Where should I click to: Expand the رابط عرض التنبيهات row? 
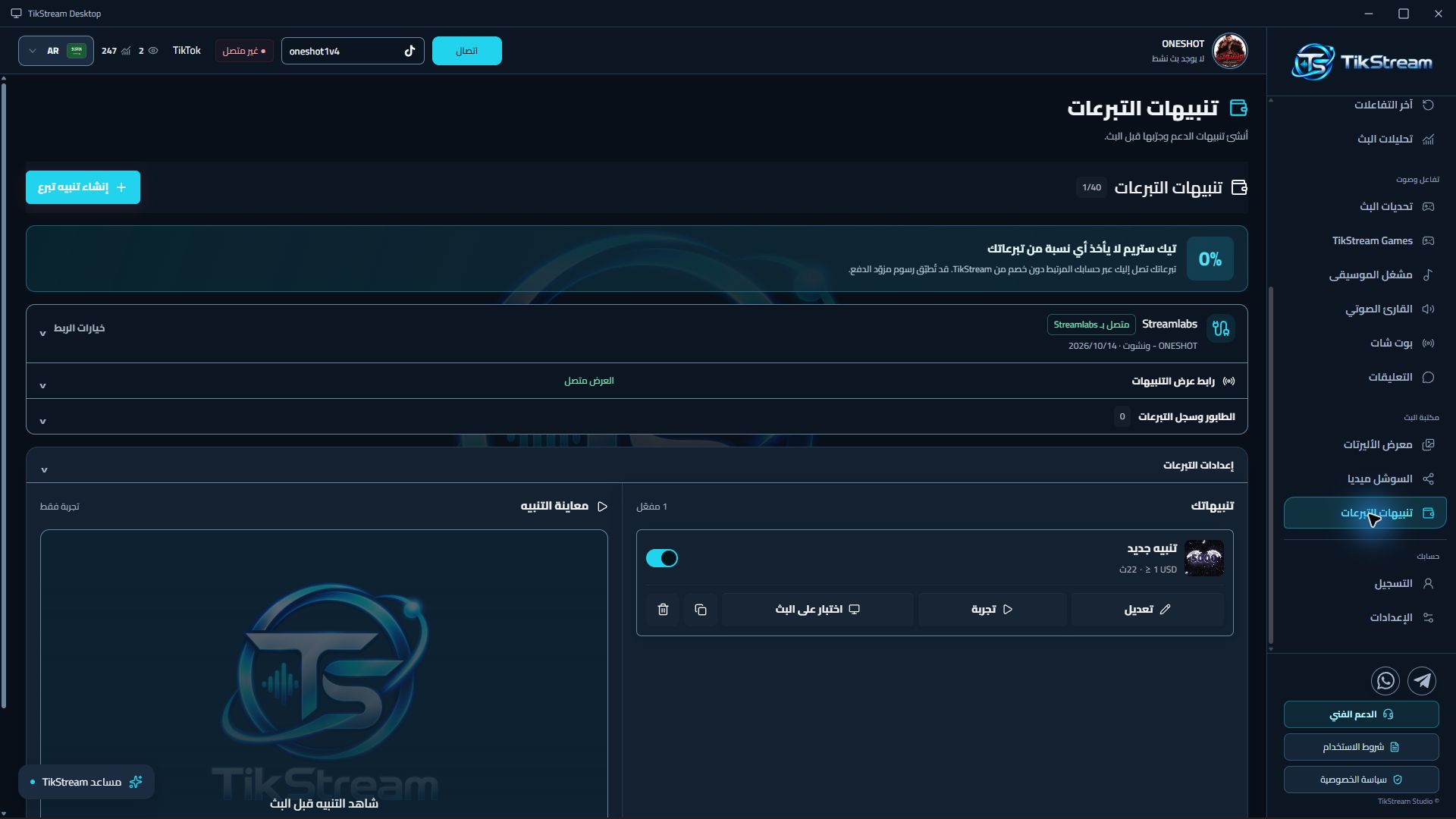[x=637, y=381]
